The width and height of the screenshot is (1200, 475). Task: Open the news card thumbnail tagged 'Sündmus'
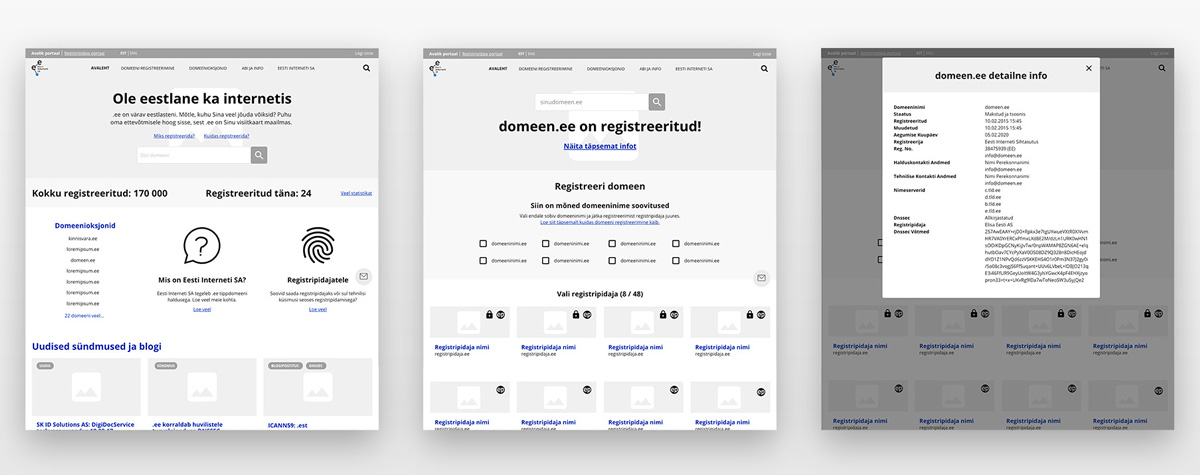tap(202, 387)
